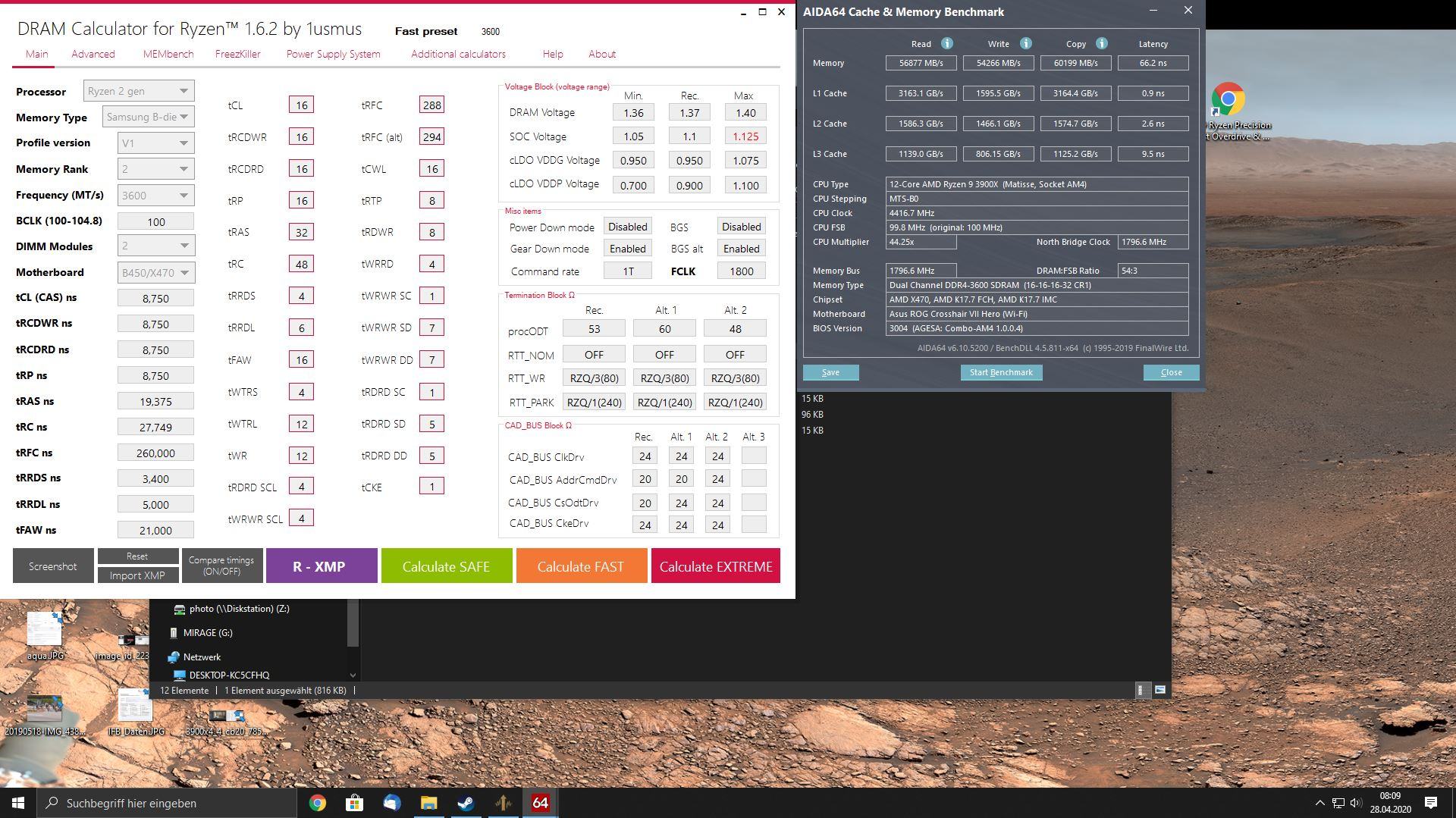Screen dimensions: 1456x818
Task: Open the Processor dropdown
Action: tap(139, 91)
